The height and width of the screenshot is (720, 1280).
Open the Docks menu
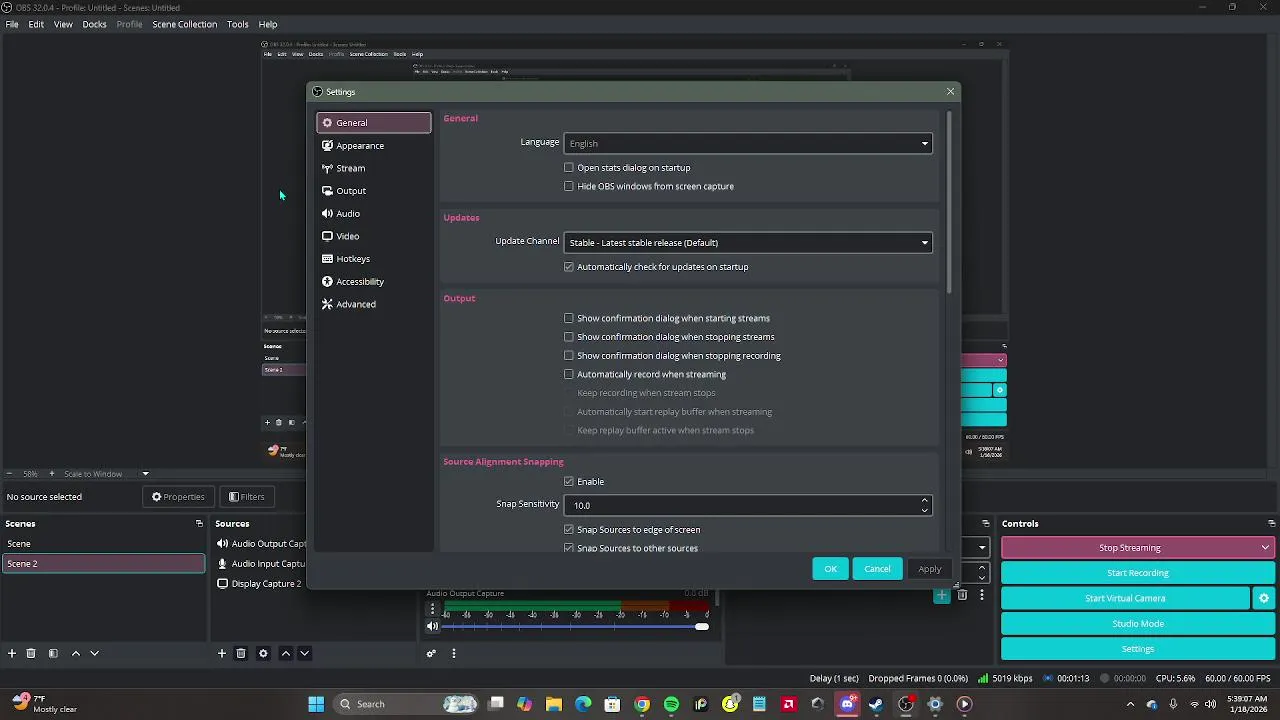(x=94, y=24)
